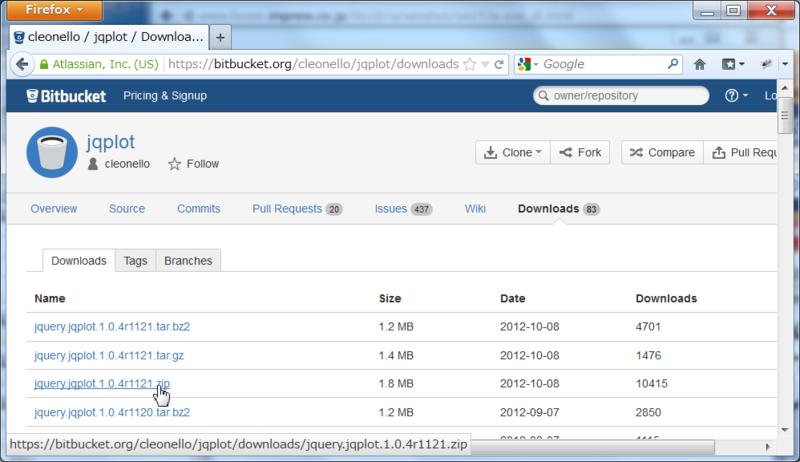Select the cleonello / jqplot browser tab
The image size is (800, 462).
109,37
